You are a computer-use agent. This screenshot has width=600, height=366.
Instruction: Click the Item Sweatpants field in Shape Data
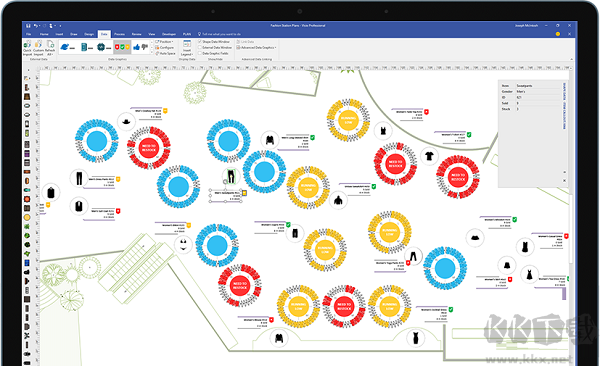[530, 86]
